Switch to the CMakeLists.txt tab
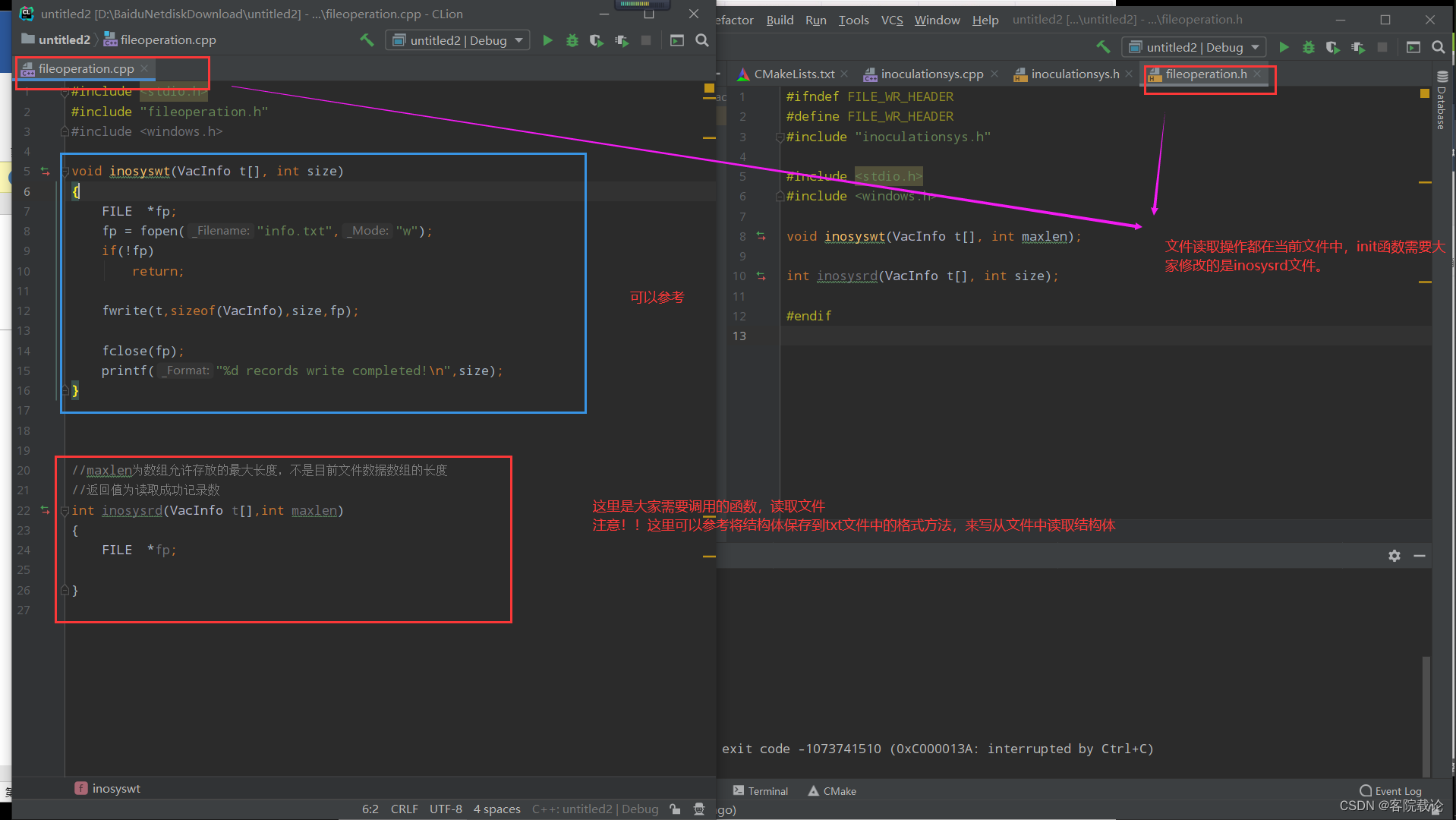1456x820 pixels. pos(793,74)
